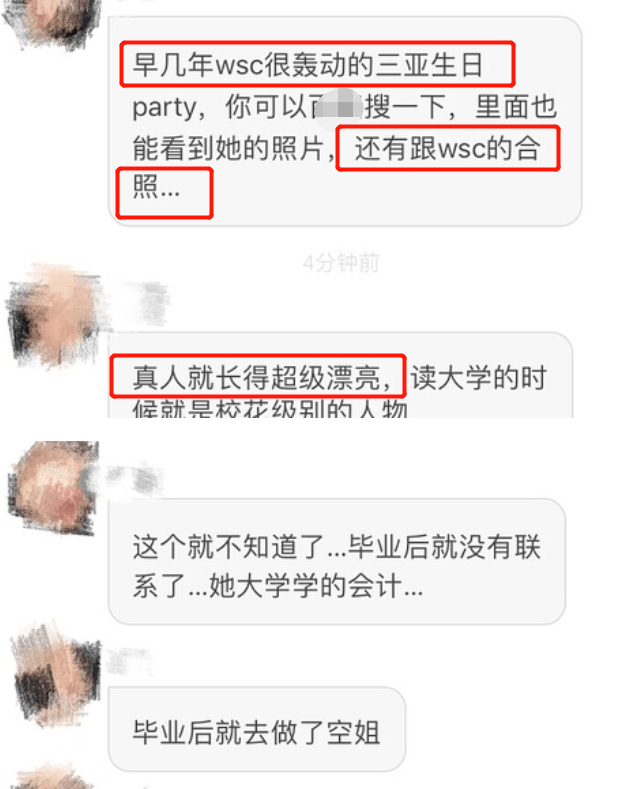This screenshot has width=627, height=789.
Task: Click the 4分钟前 timestamp
Action: coord(341,263)
